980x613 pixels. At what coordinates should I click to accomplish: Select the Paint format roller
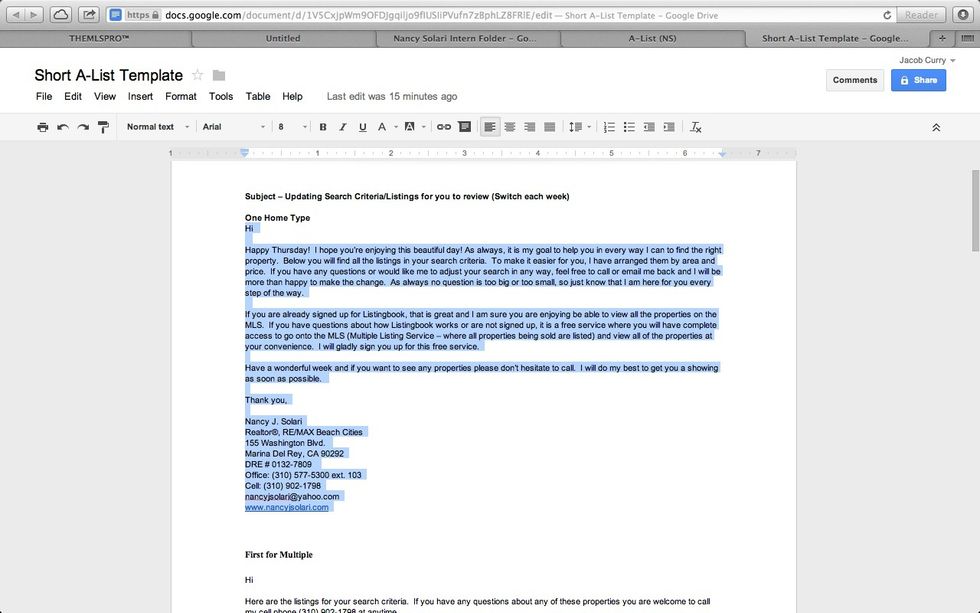click(103, 127)
